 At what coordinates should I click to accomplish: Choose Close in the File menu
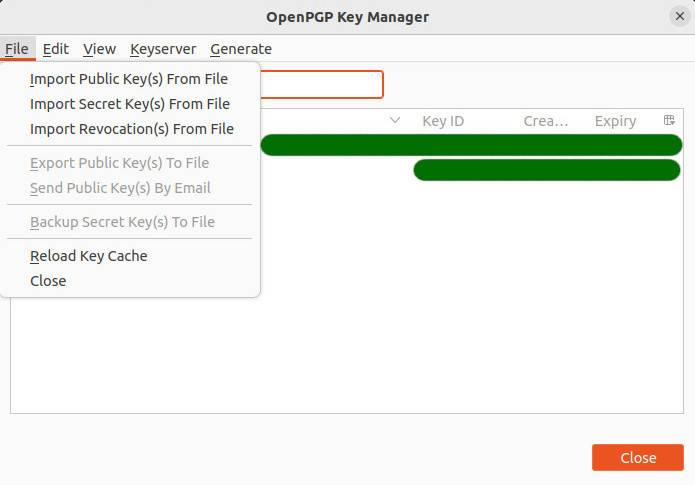48,281
